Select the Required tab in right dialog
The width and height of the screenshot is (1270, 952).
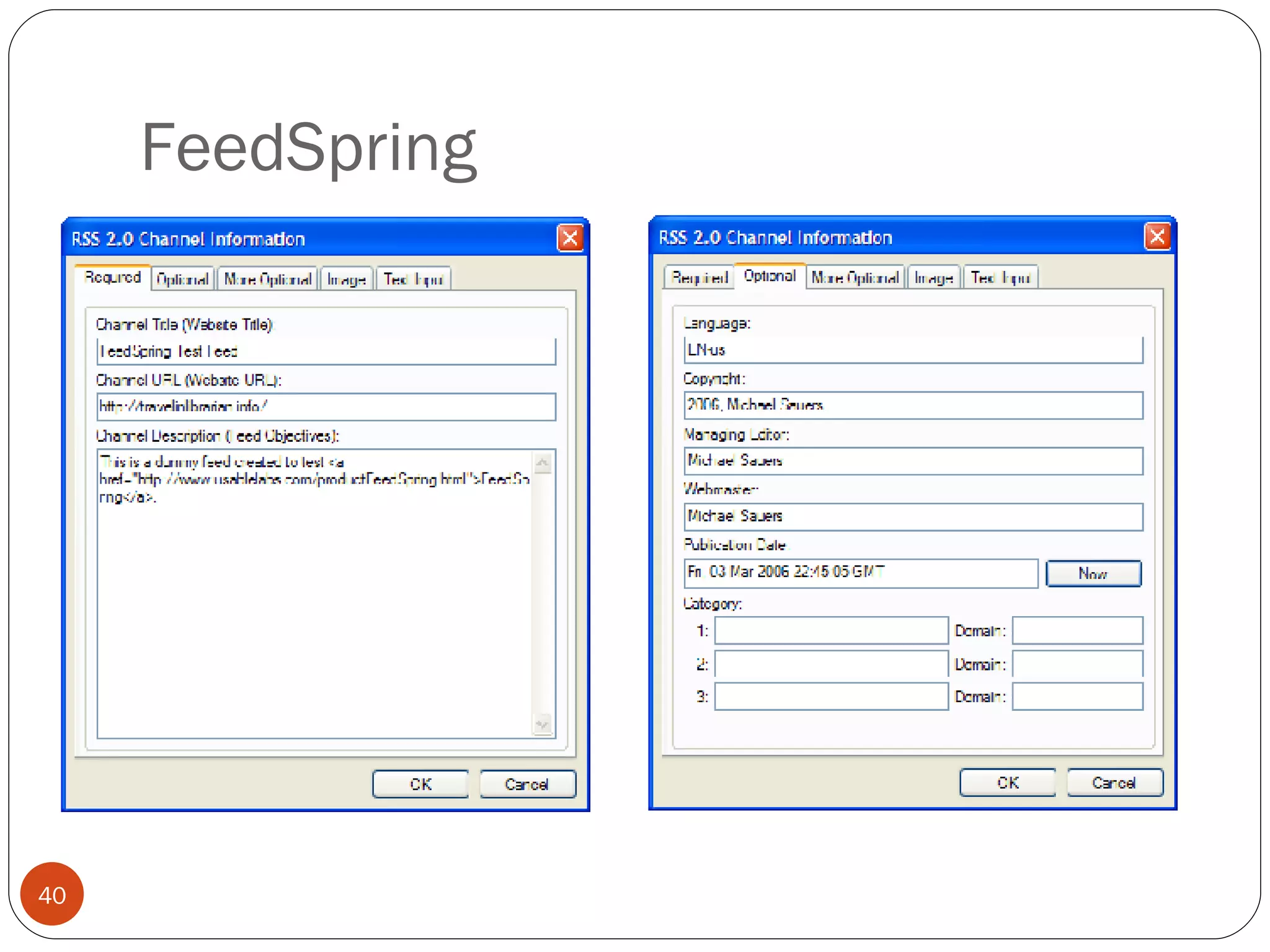click(699, 277)
